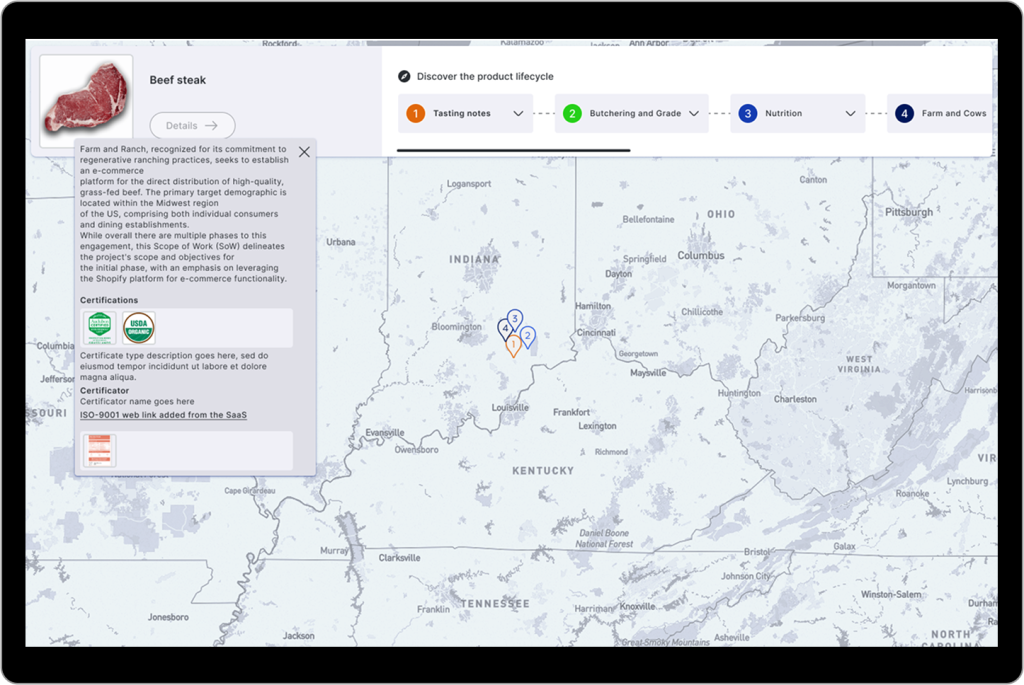The height and width of the screenshot is (685, 1024).
Task: Click map pin number 3
Action: click(515, 319)
